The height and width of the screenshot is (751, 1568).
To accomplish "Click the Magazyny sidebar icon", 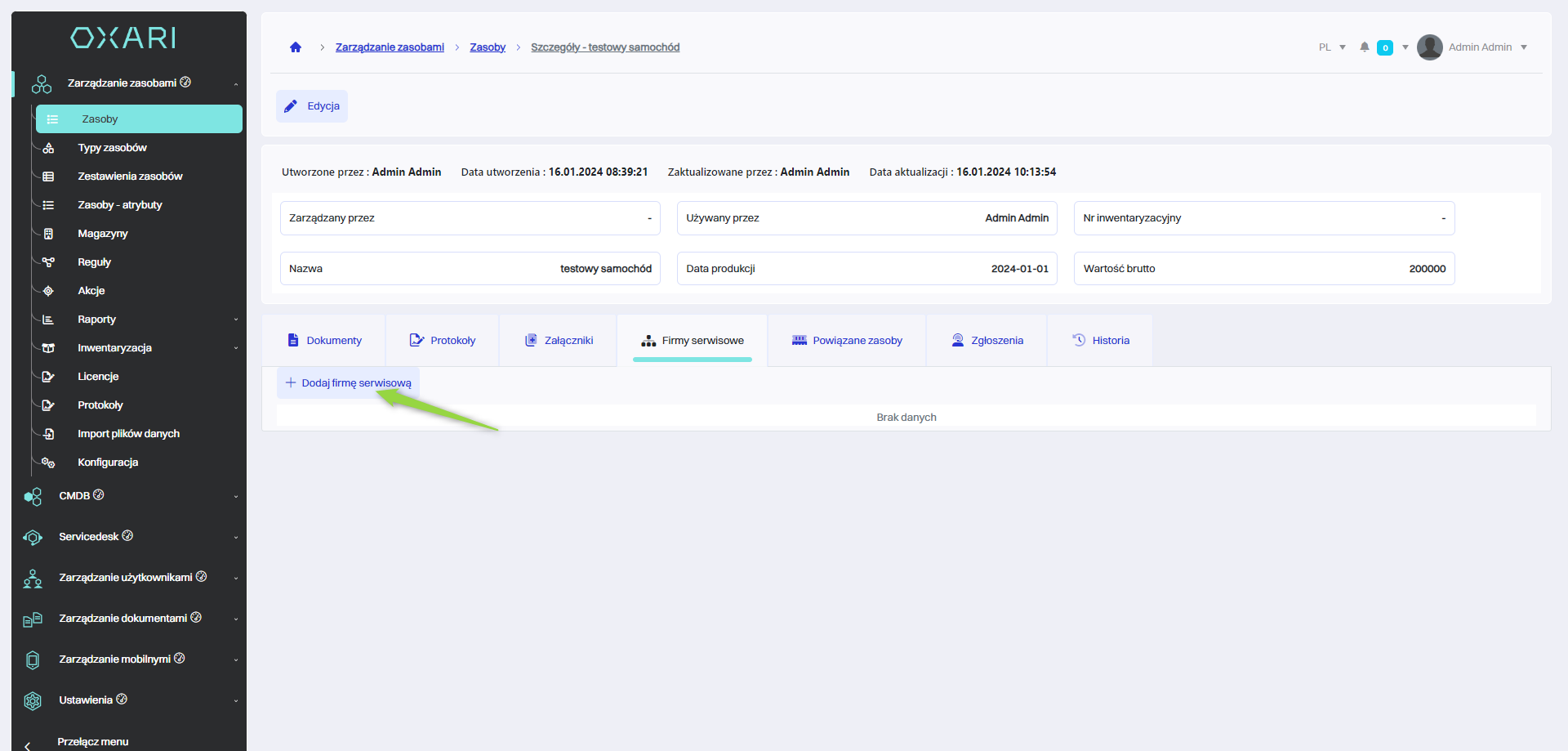I will (48, 234).
